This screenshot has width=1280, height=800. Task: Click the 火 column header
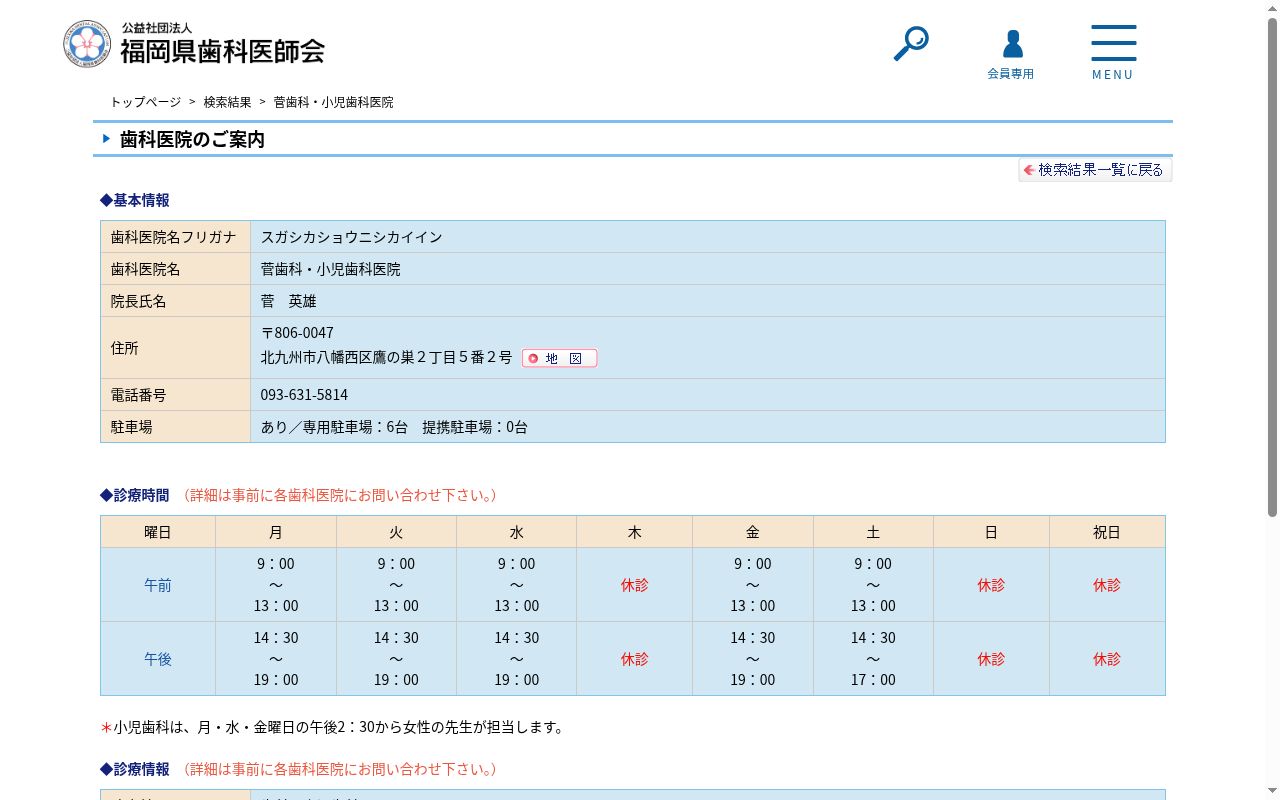coord(396,532)
